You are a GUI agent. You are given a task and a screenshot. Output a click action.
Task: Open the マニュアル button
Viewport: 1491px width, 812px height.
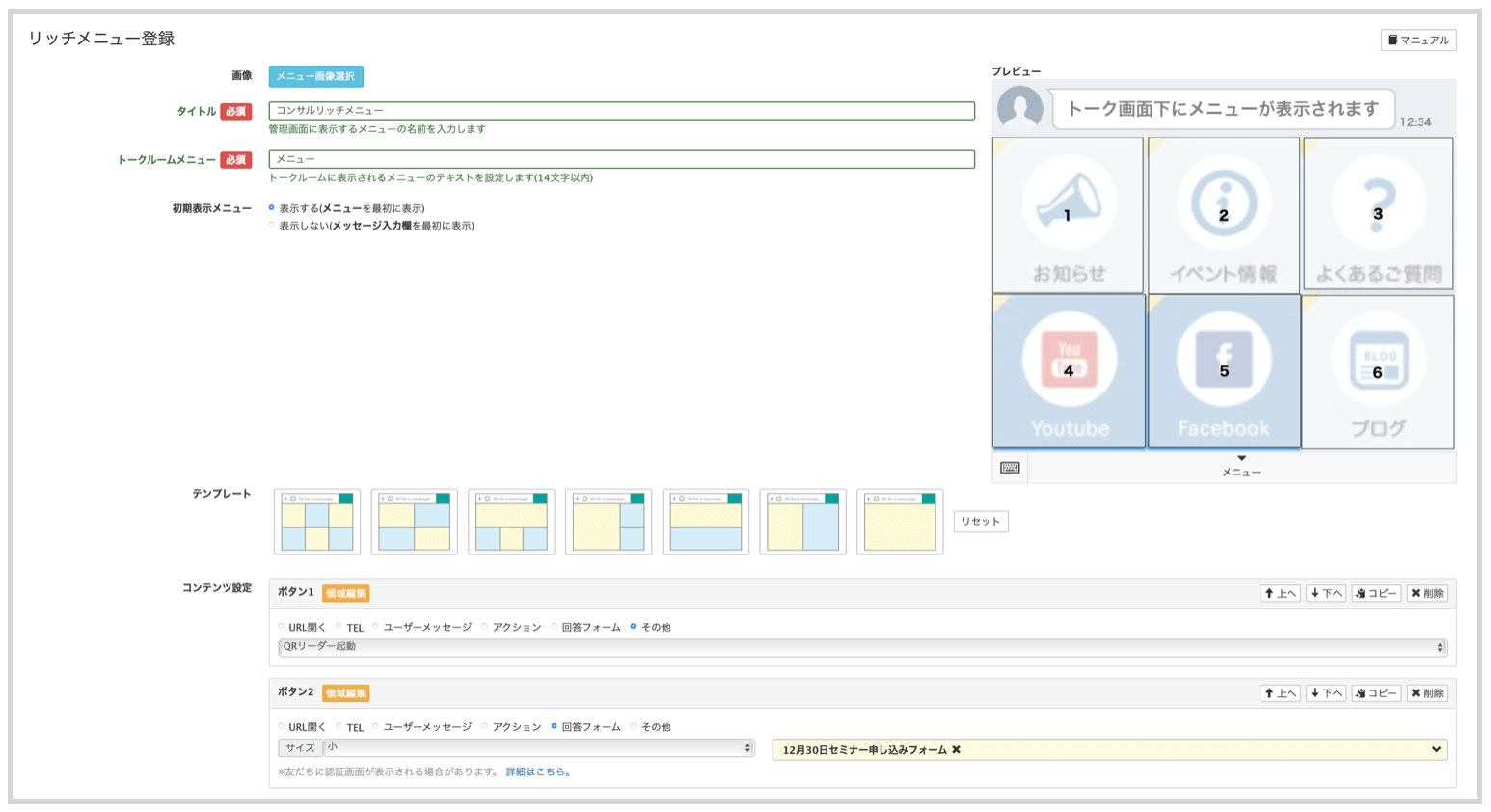pos(1418,40)
